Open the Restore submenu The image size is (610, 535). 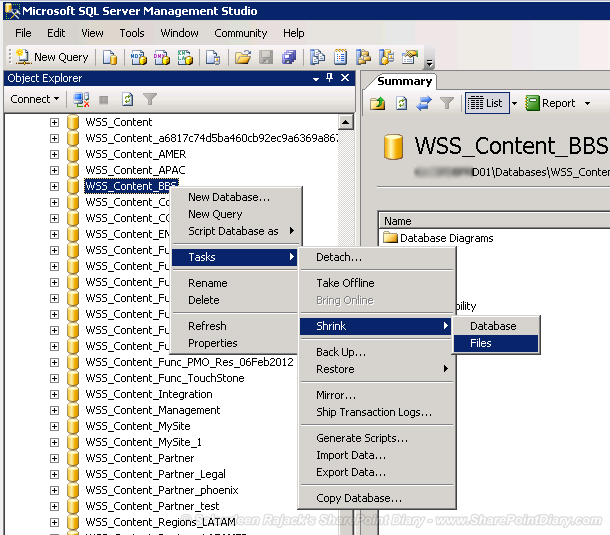coord(377,369)
